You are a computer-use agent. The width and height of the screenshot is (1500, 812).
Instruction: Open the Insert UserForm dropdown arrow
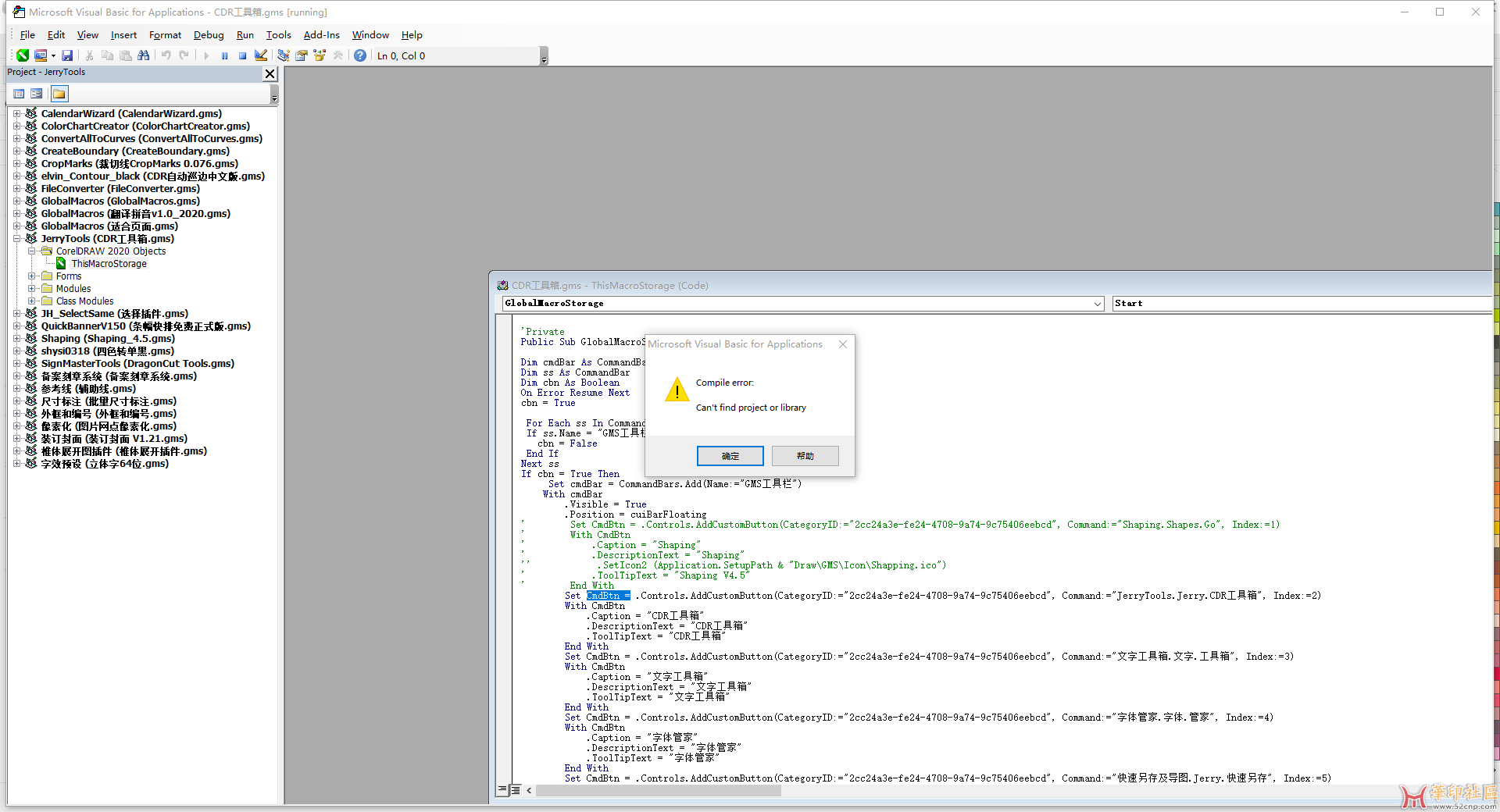(x=53, y=55)
